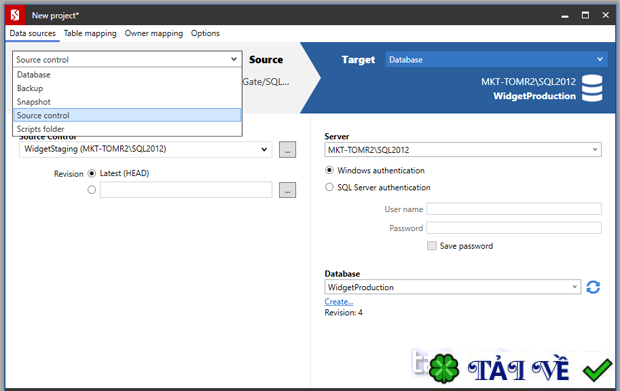
Task: Switch to Data sources tab
Action: tap(32, 33)
